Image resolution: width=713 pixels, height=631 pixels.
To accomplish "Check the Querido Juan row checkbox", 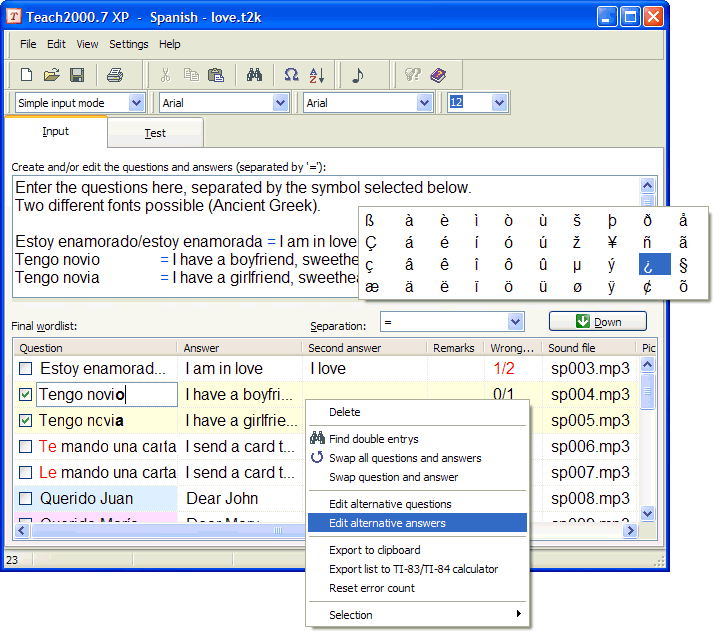I will click(x=25, y=498).
